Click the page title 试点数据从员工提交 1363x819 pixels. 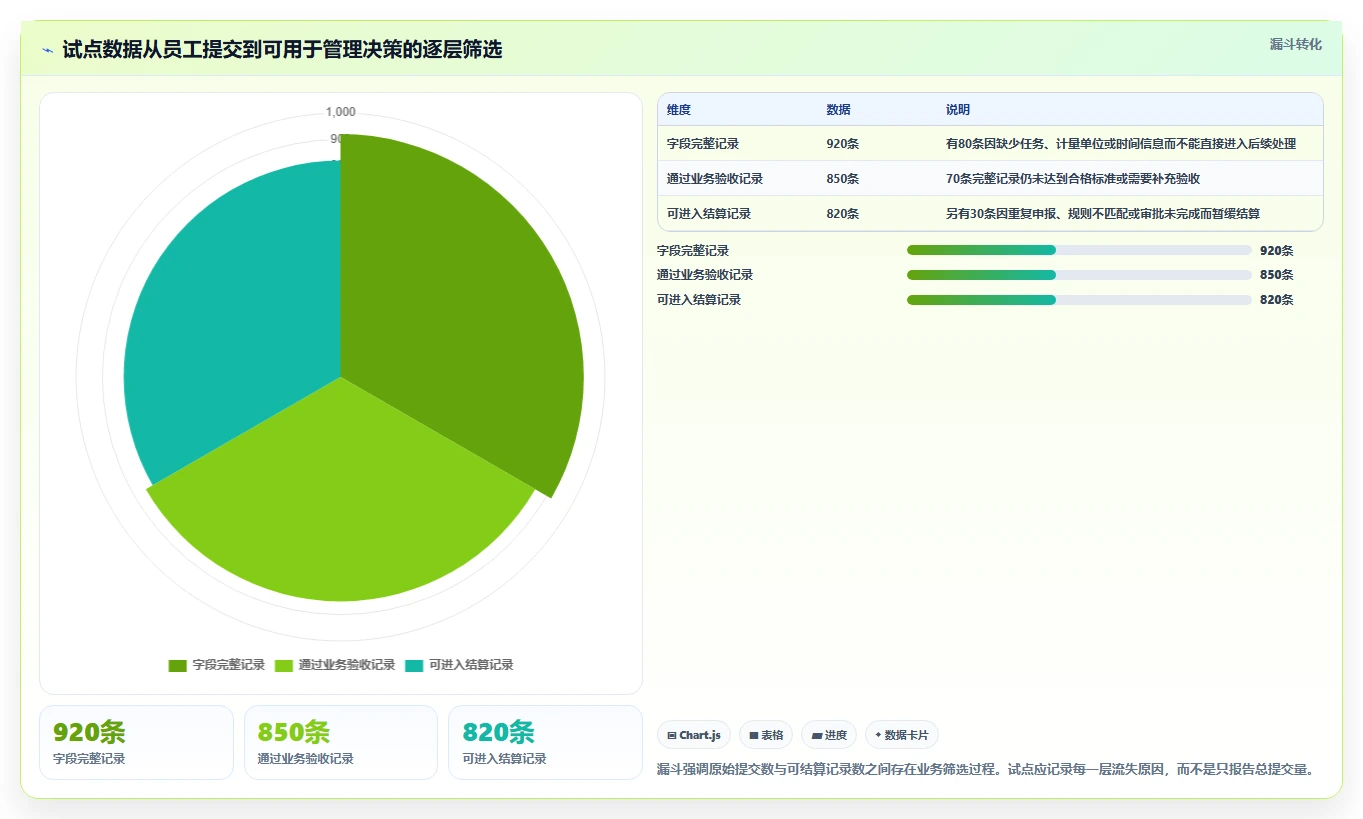coord(282,50)
